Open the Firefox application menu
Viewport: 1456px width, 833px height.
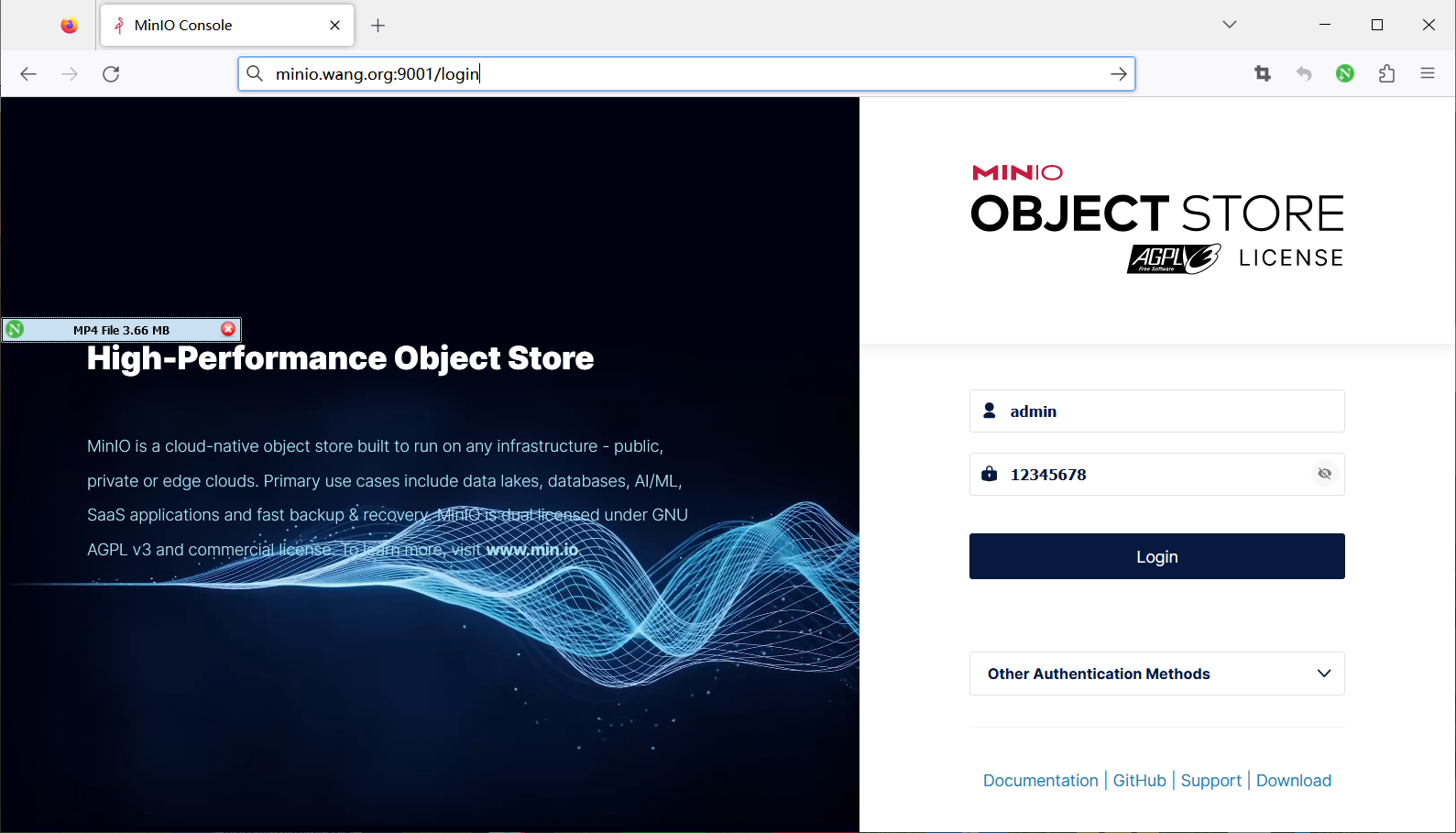tap(1428, 73)
